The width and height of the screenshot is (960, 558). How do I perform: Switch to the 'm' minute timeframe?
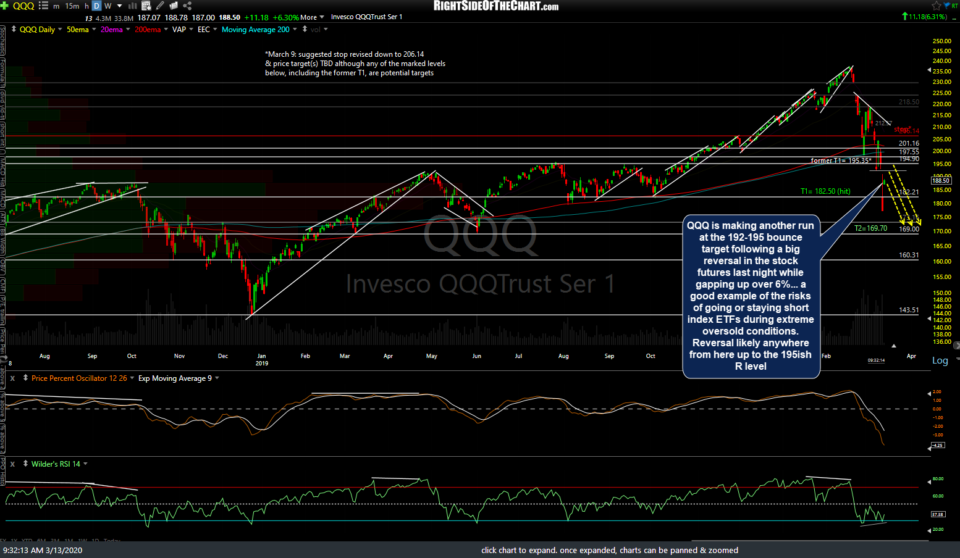(x=56, y=6)
